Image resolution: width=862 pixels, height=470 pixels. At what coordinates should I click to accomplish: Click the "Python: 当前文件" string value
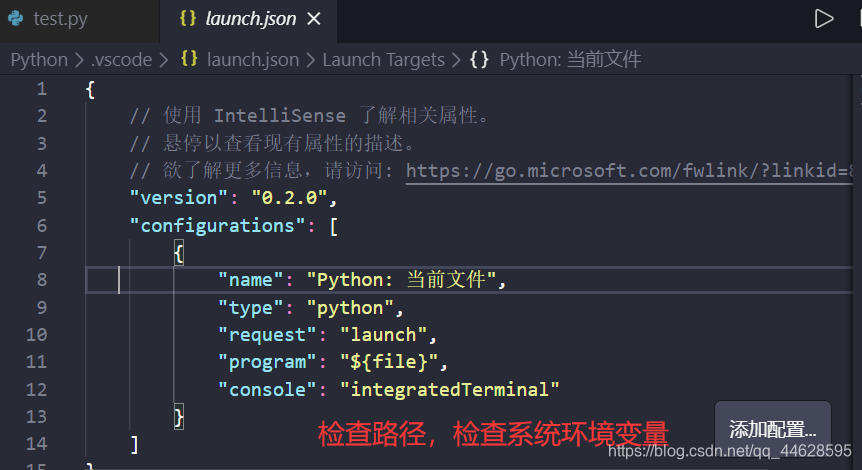tap(401, 280)
